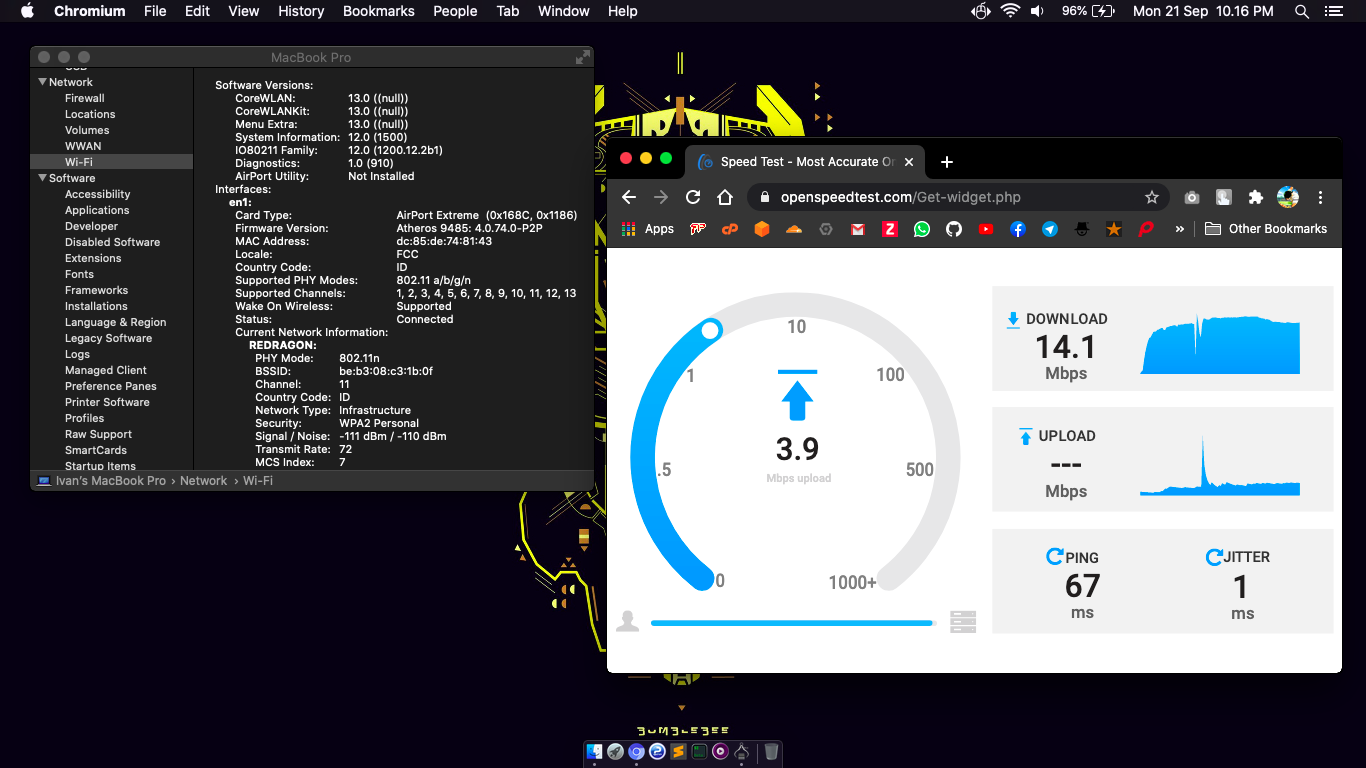
Task: Open the File menu
Action: click(155, 11)
